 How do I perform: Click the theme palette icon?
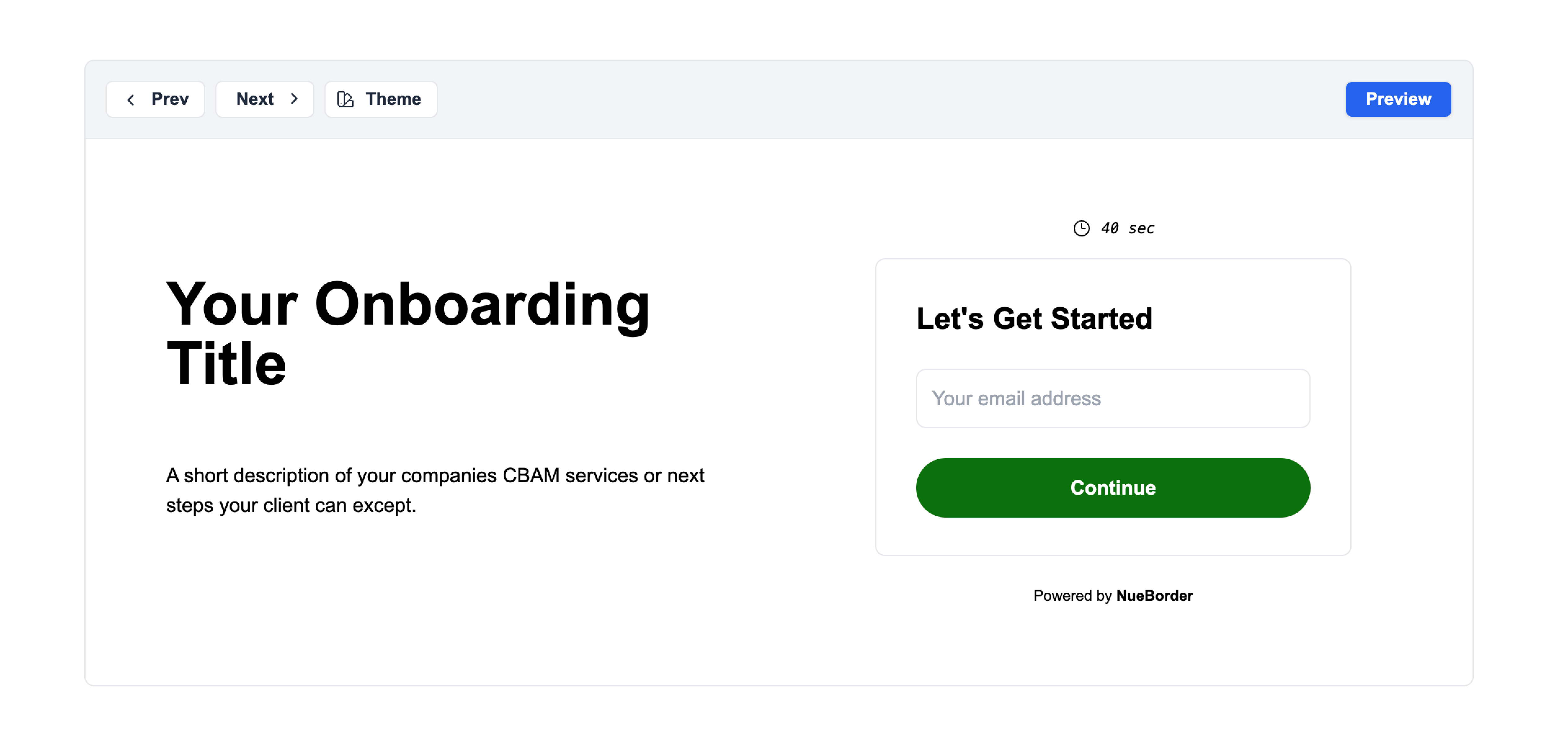coord(345,99)
